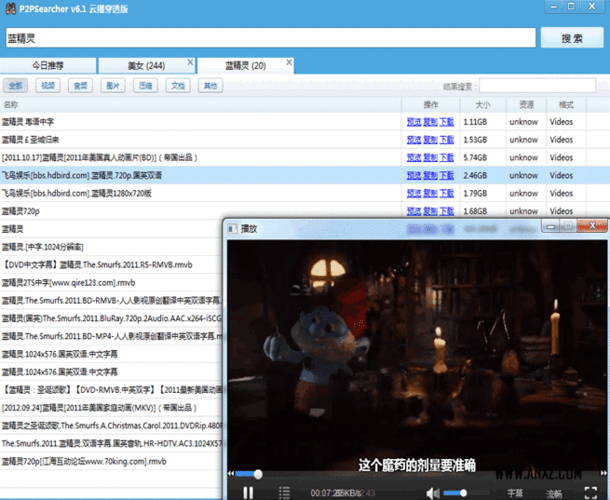This screenshot has height=500, width=610.
Task: Open the 字幕 subtitle menu in the player
Action: pos(515,493)
